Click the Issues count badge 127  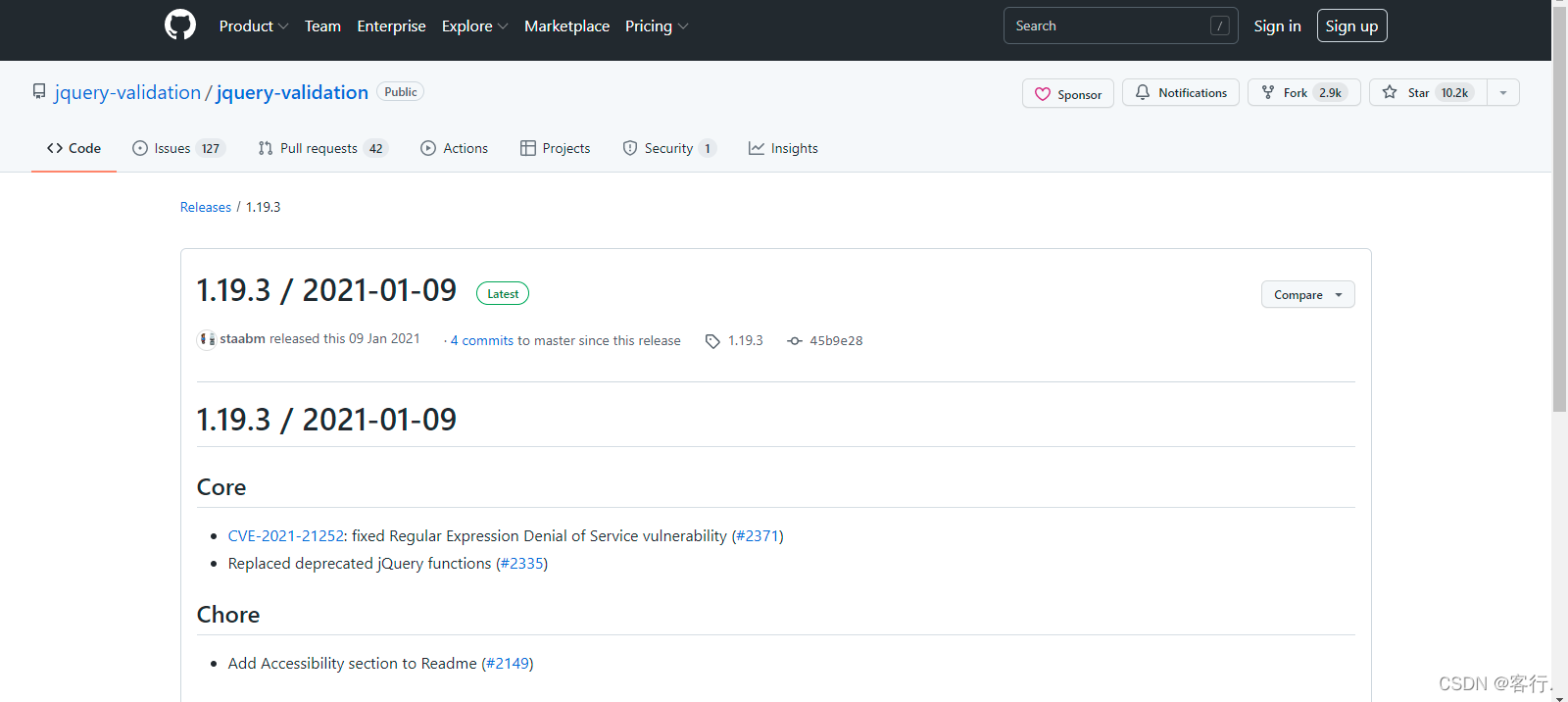tap(211, 148)
